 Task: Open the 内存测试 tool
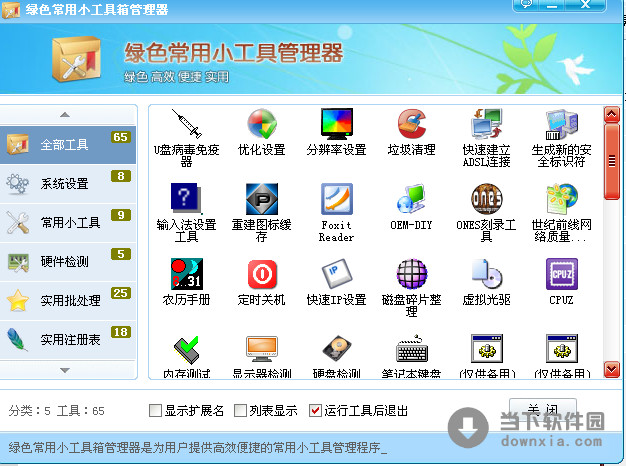(186, 355)
